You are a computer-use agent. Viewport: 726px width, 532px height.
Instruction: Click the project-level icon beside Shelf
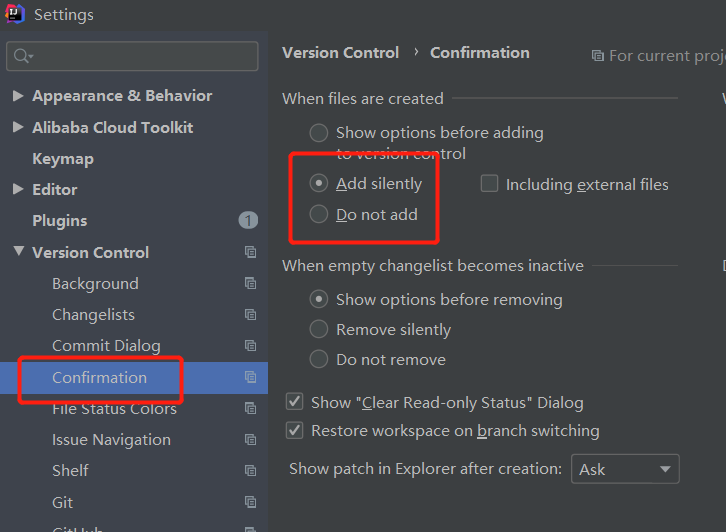coord(250,471)
